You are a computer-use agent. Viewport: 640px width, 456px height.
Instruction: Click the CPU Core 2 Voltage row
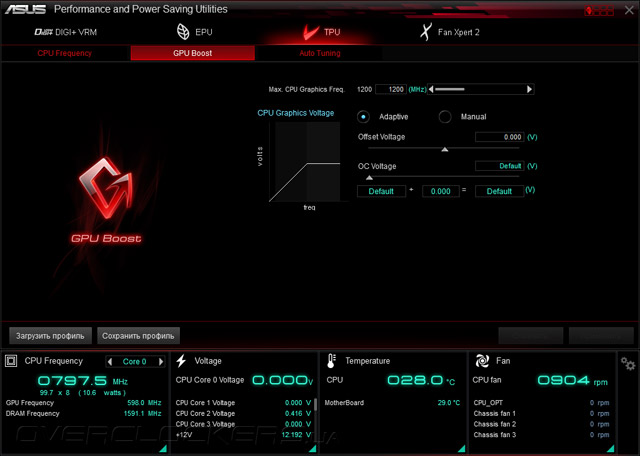pos(243,414)
